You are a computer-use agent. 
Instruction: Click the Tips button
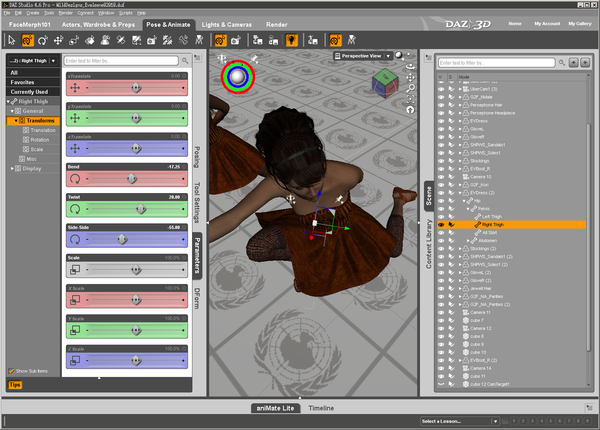pyautogui.click(x=15, y=384)
